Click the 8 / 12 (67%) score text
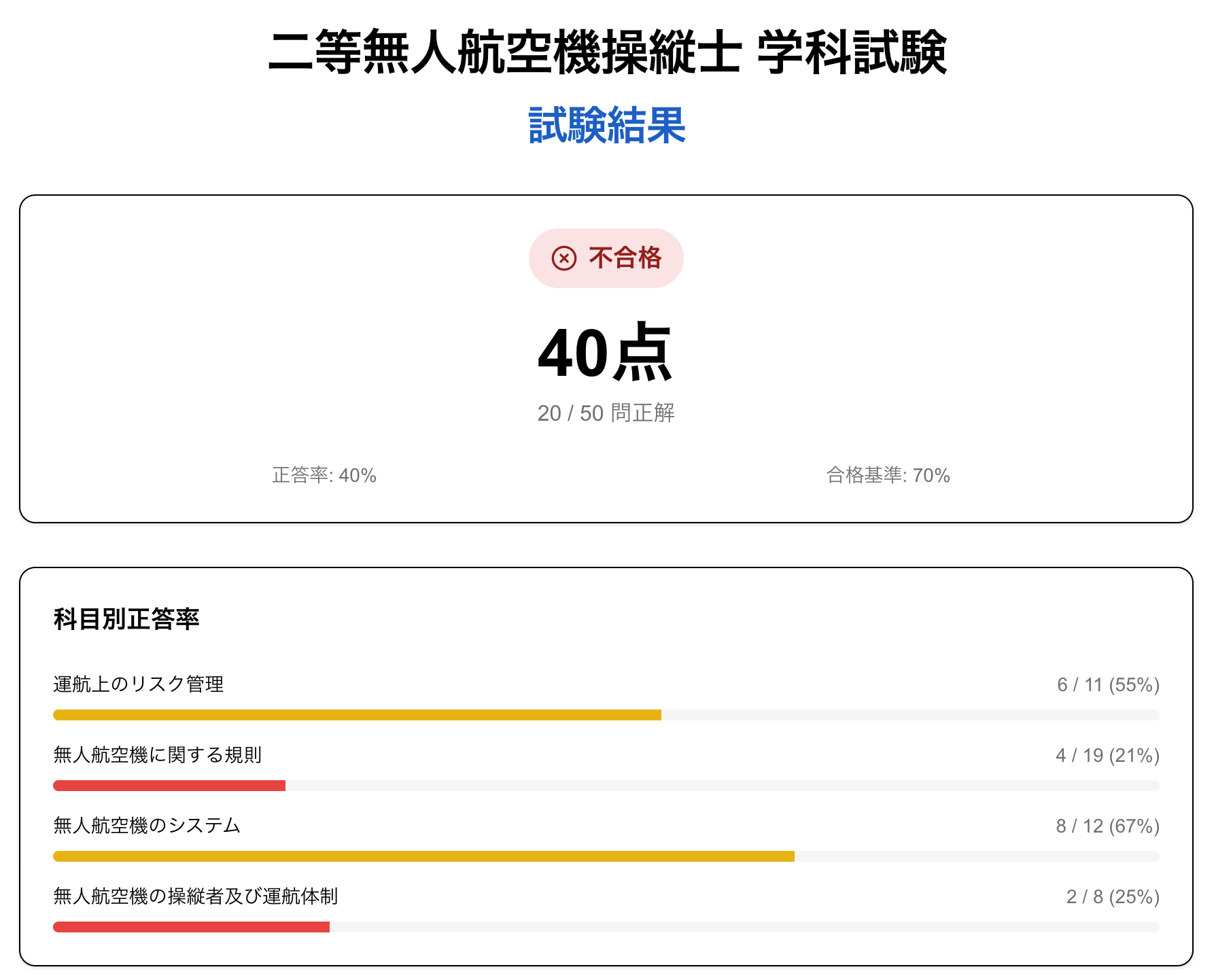The image size is (1214, 980). click(1107, 826)
